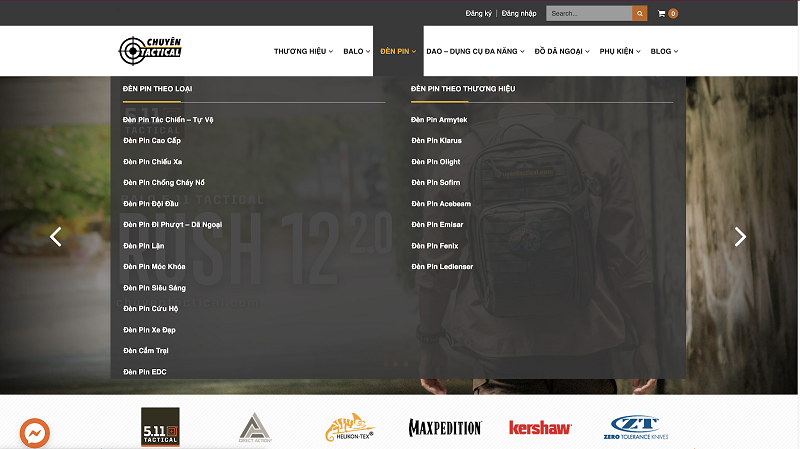Open Đèn Pin Emisar brand page

click(437, 224)
